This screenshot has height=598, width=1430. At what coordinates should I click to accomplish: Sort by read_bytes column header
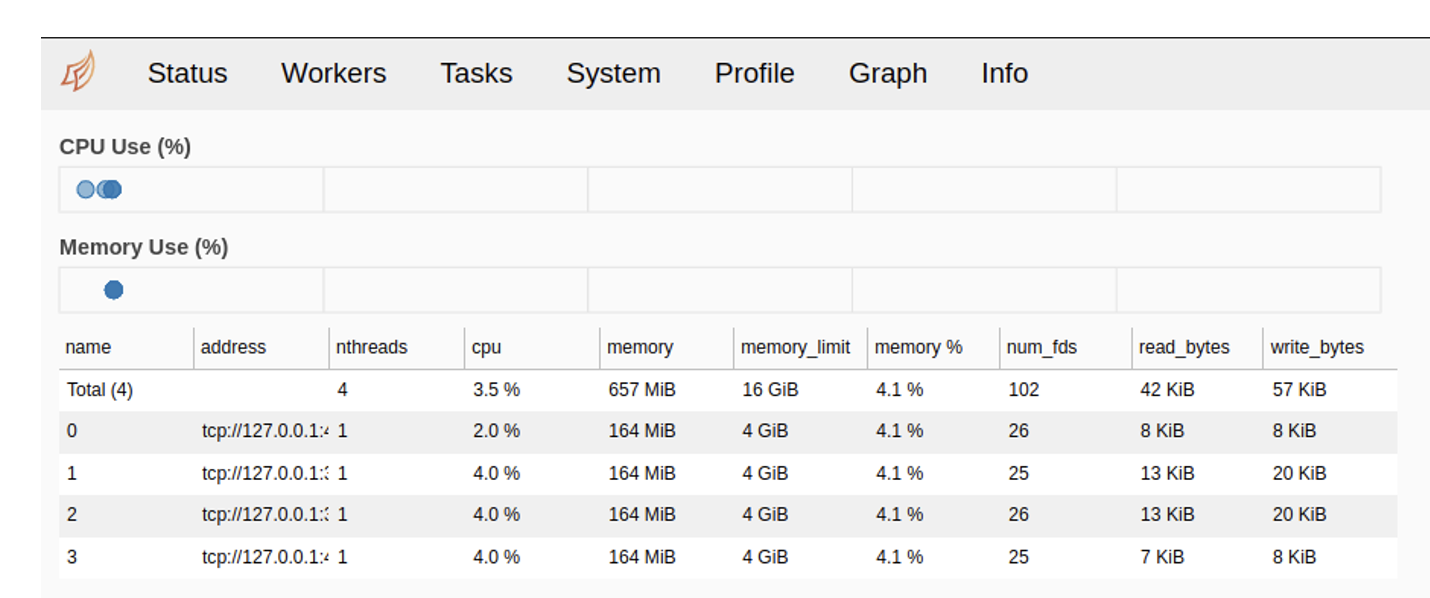(1184, 347)
